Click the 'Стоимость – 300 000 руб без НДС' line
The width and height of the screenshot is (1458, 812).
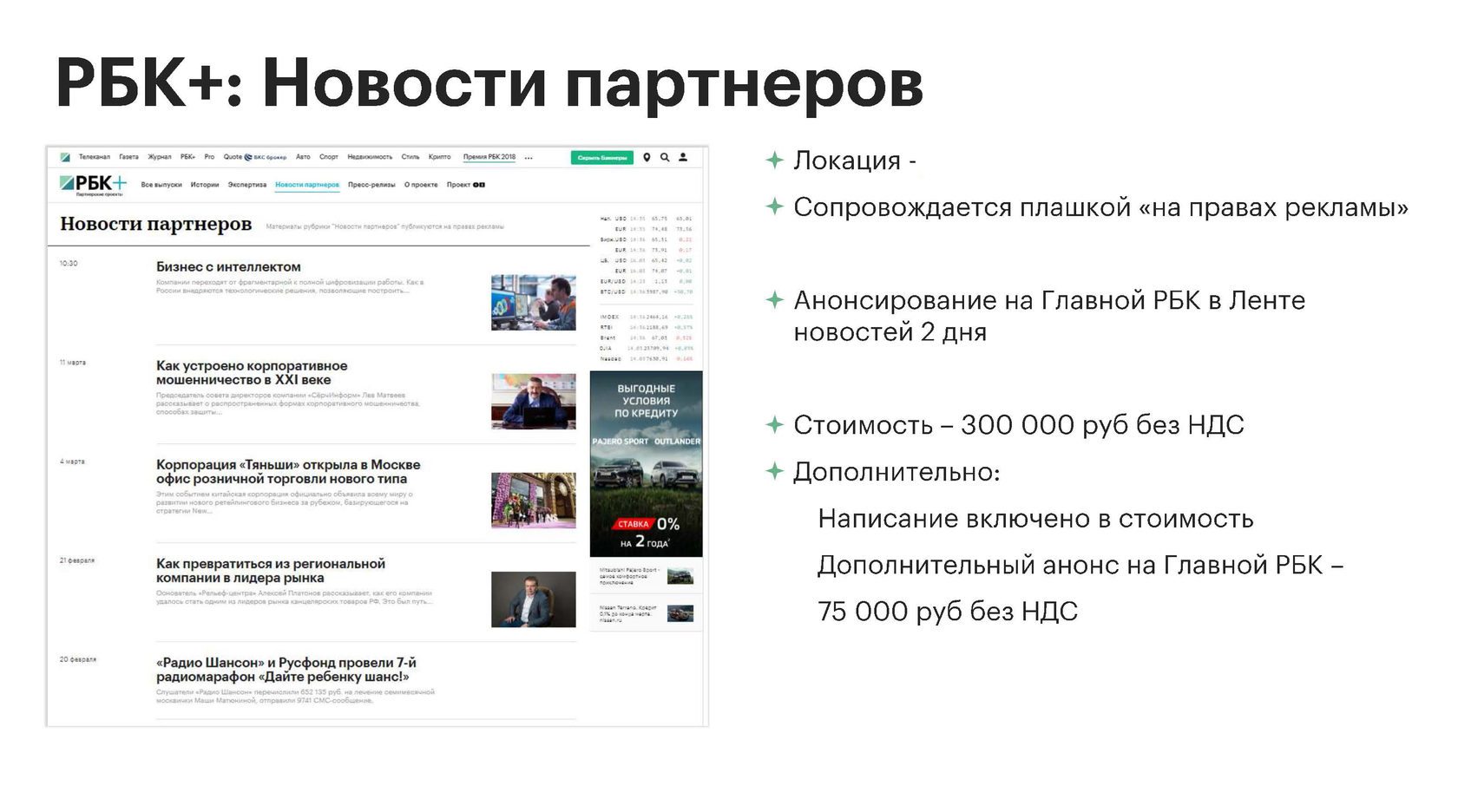point(1019,425)
